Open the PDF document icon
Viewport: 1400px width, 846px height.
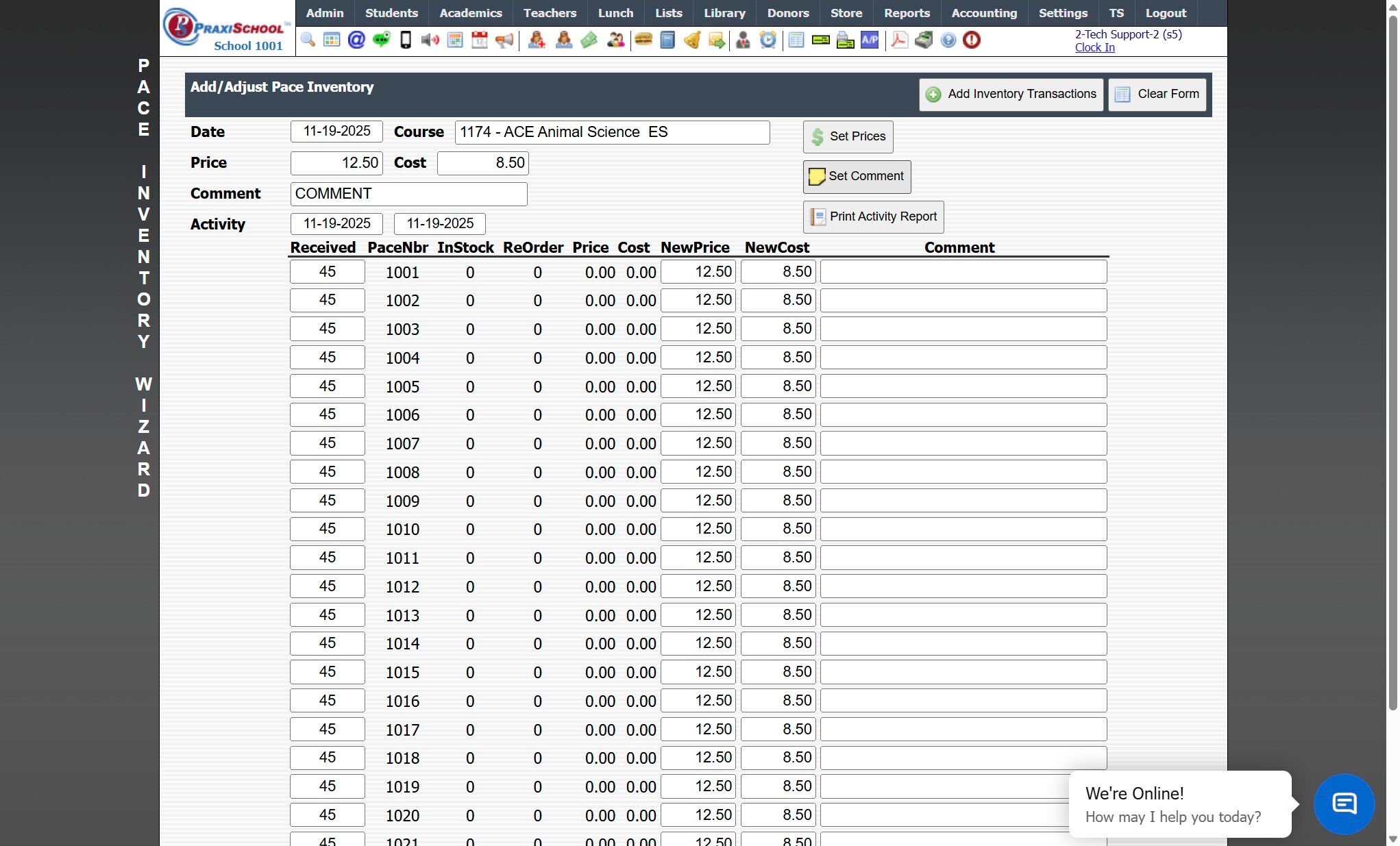tap(899, 40)
